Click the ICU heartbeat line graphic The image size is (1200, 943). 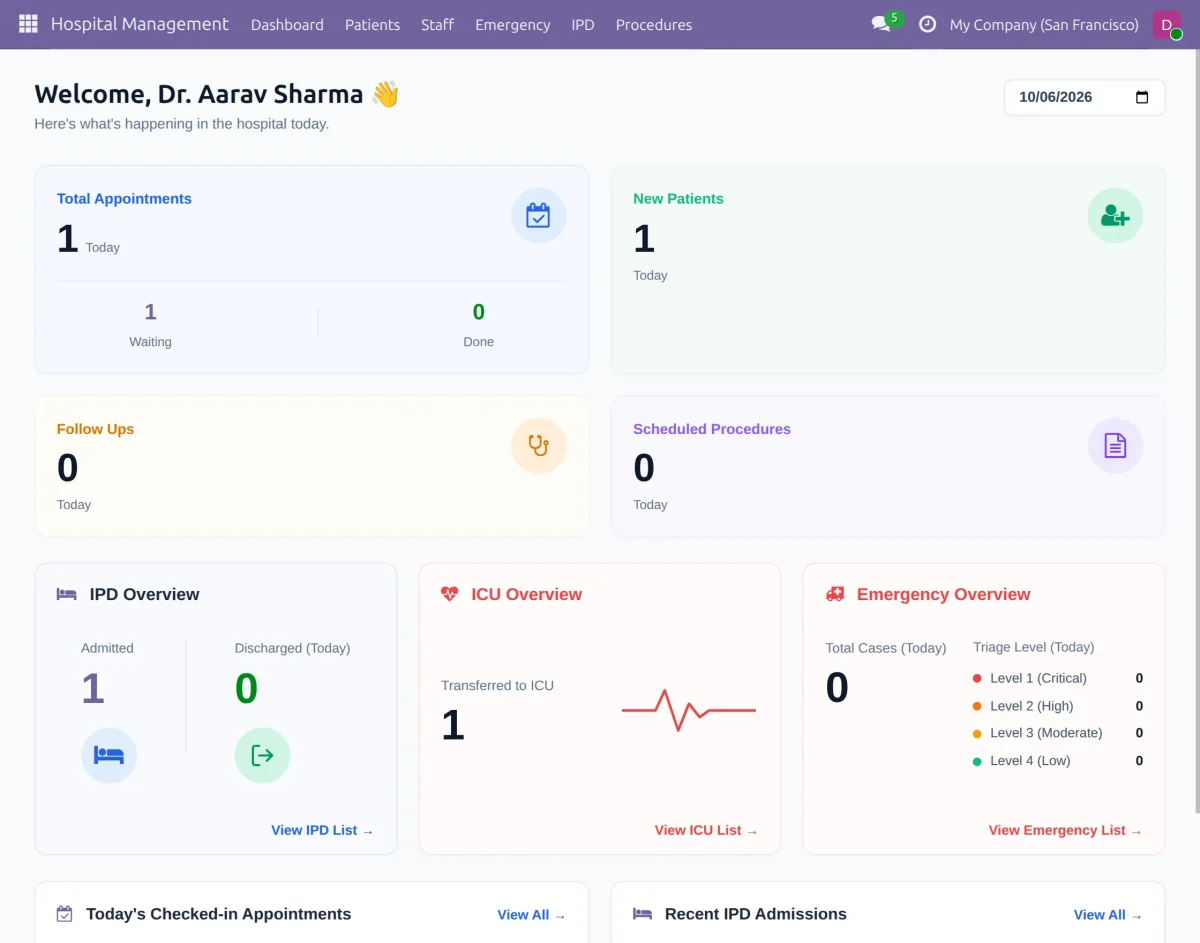coord(689,709)
